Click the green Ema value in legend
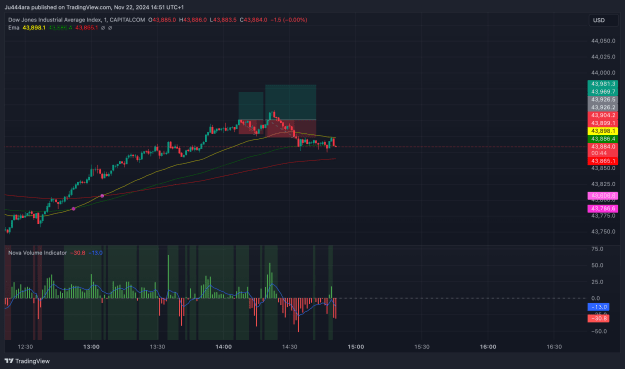 [61, 28]
